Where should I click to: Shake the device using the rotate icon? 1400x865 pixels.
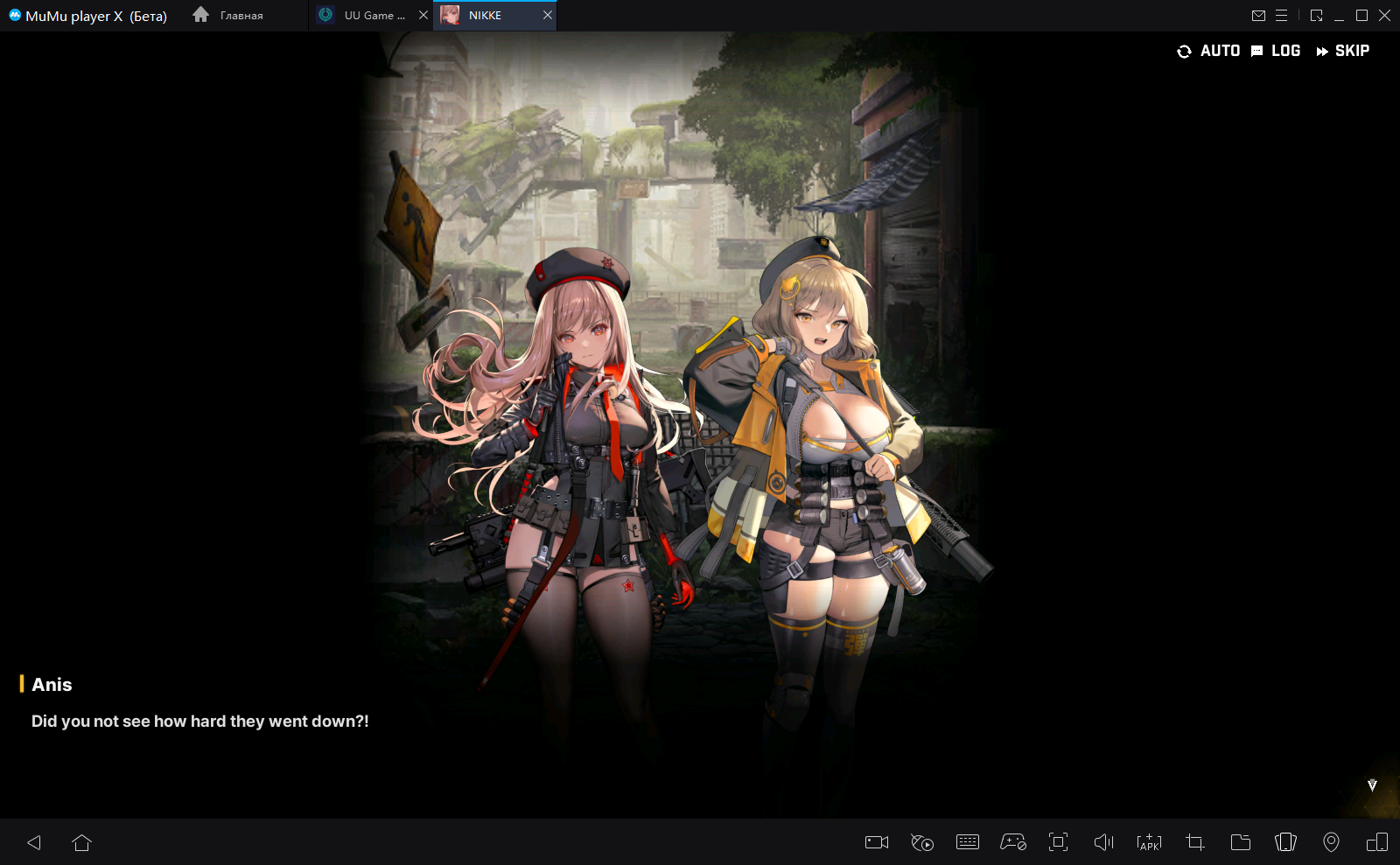pos(1285,842)
